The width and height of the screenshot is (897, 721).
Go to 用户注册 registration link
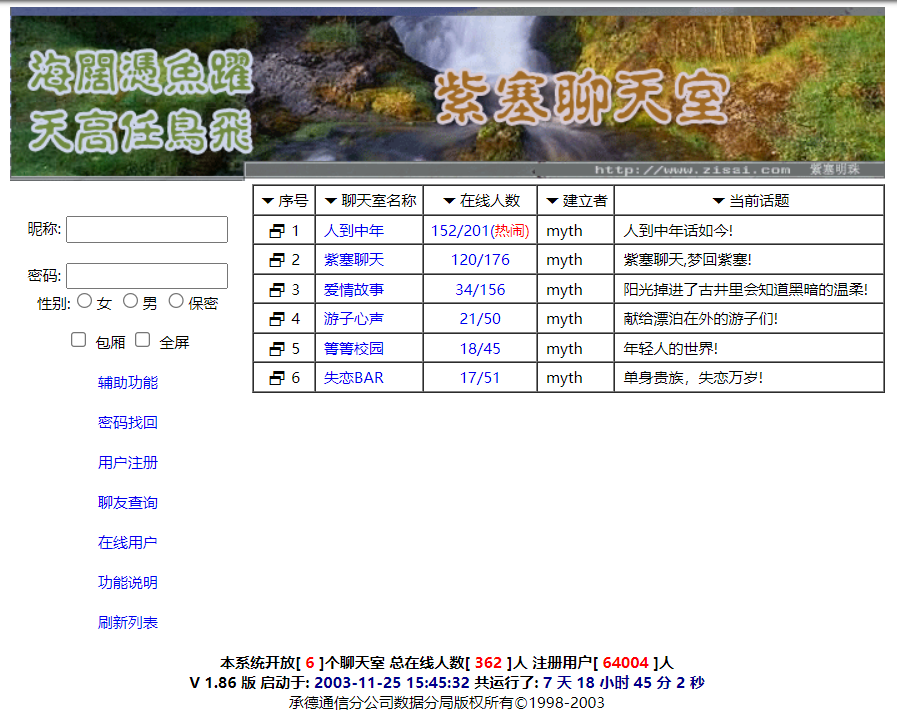[128, 463]
